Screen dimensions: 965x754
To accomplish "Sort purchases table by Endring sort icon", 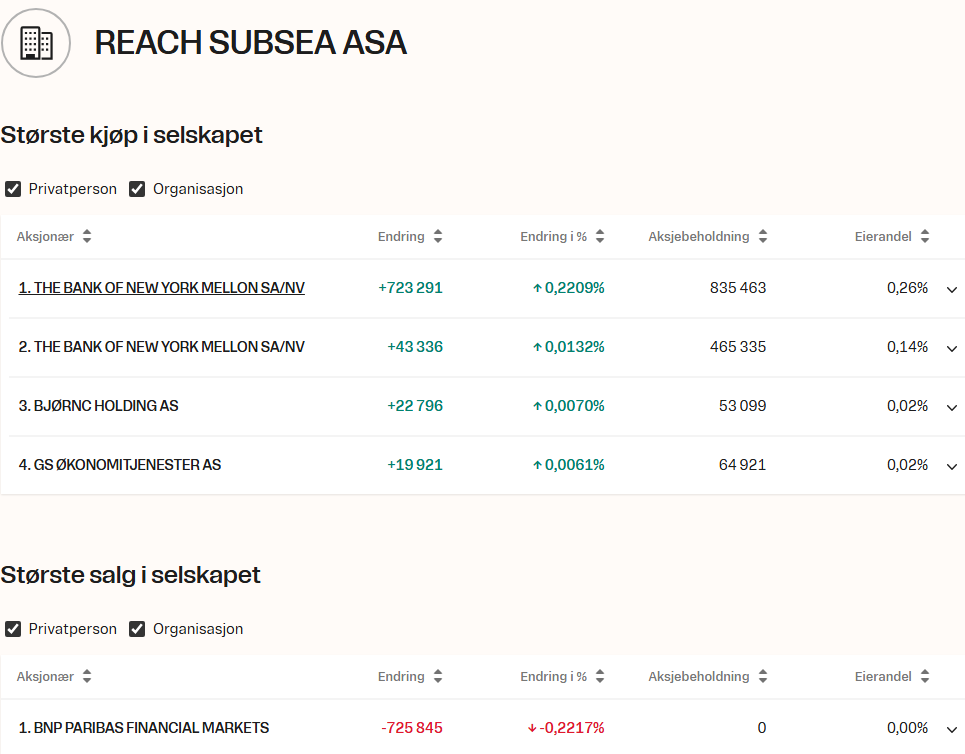I will [x=437, y=237].
